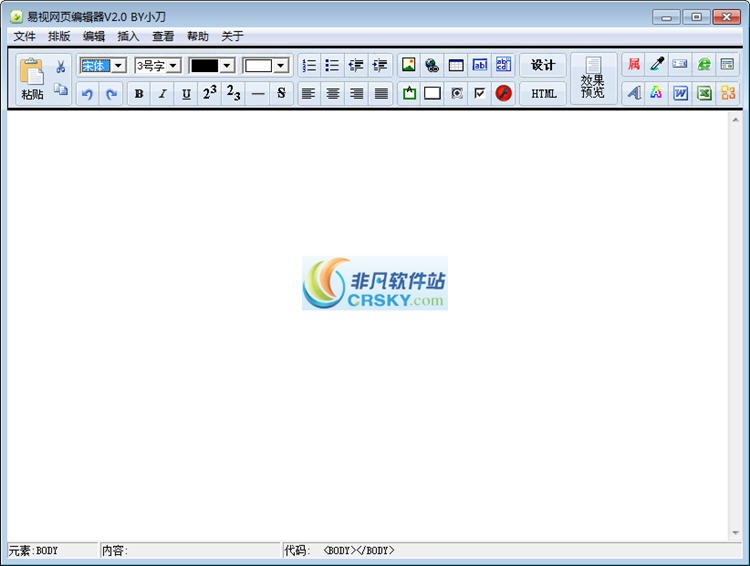Open the 排版 (Layout) menu
This screenshot has width=750, height=566.
point(59,36)
